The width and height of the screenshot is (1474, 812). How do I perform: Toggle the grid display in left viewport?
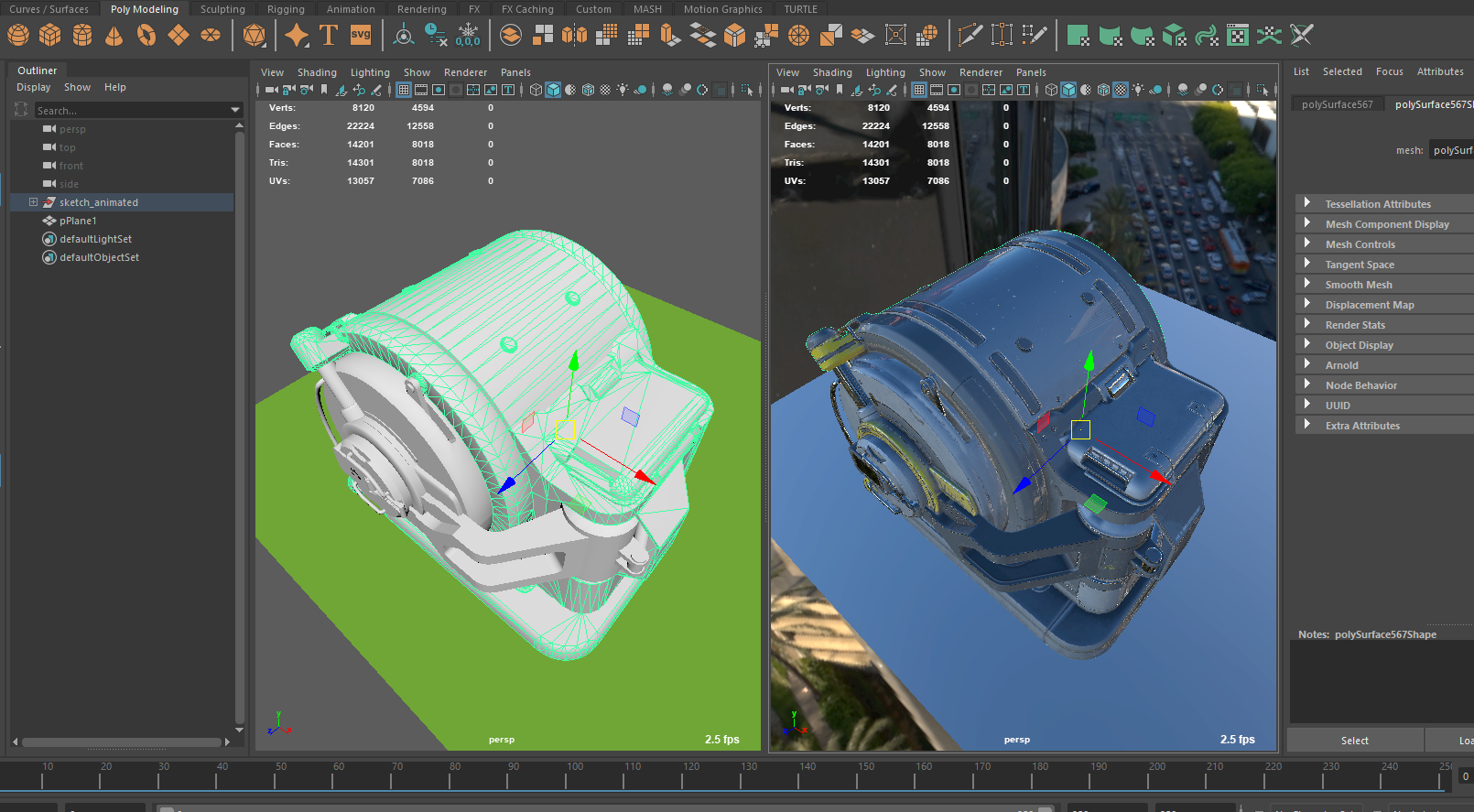(404, 90)
